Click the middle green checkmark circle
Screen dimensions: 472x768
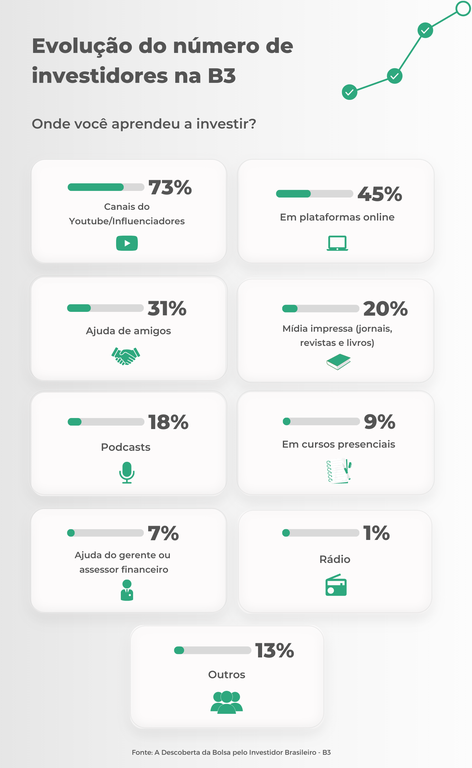395,76
